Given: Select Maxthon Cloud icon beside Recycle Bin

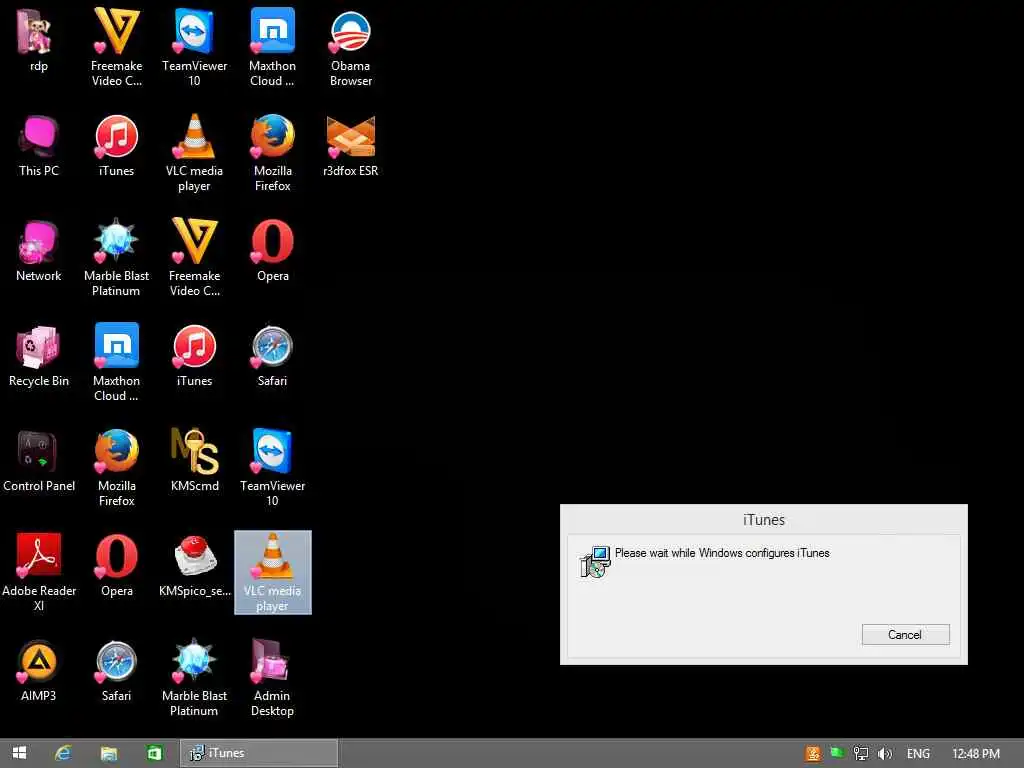Looking at the screenshot, I should coord(116,363).
